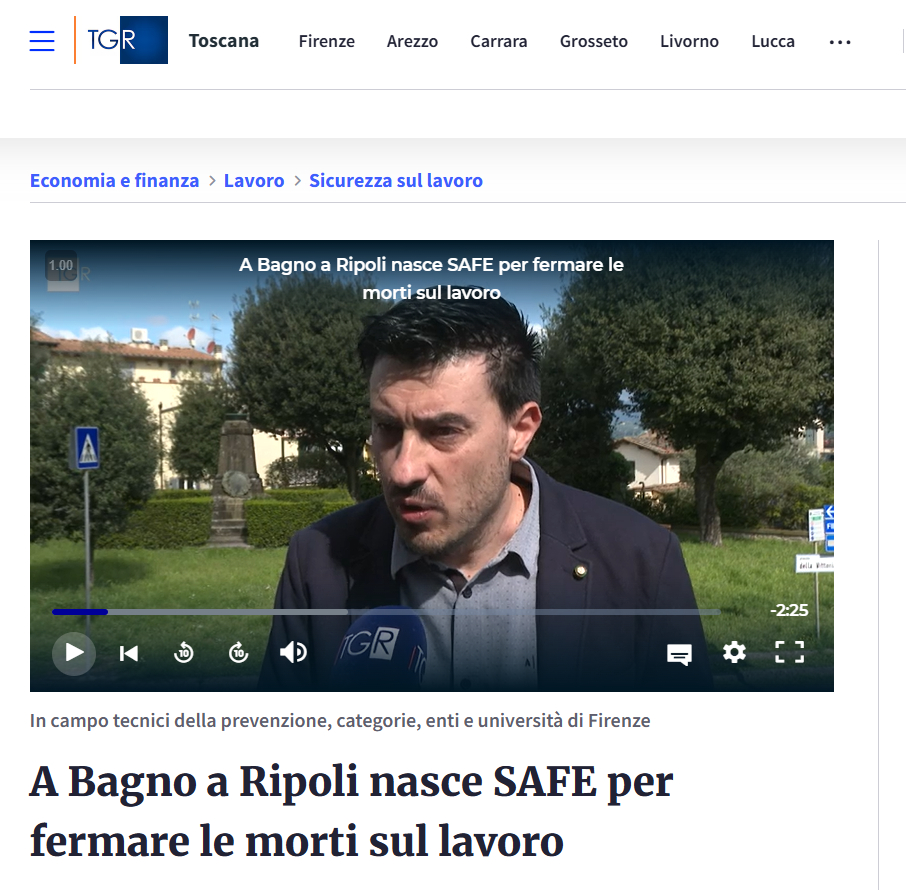
Task: Open Lavoro breadcrumb link
Action: tap(254, 180)
